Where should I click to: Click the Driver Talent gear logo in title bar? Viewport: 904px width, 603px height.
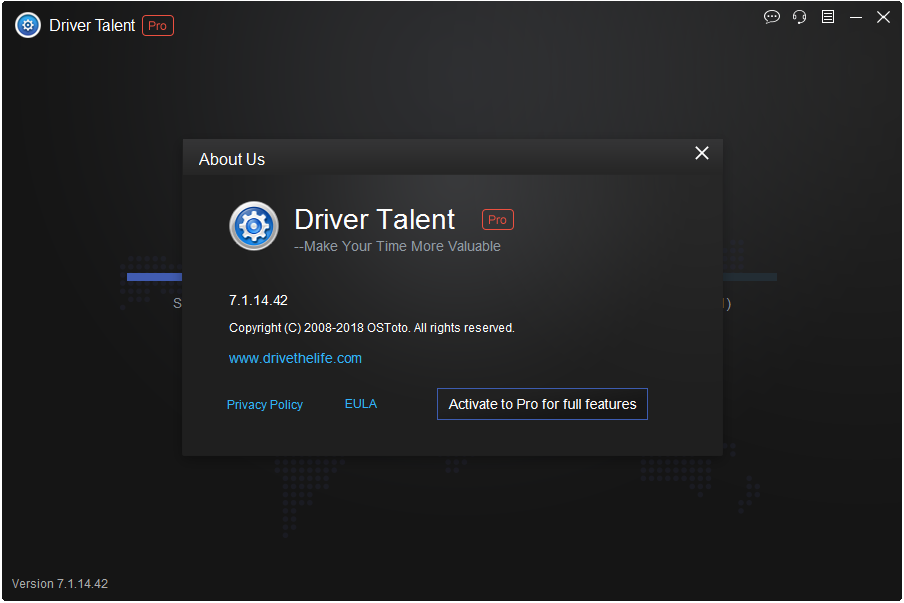click(x=28, y=25)
